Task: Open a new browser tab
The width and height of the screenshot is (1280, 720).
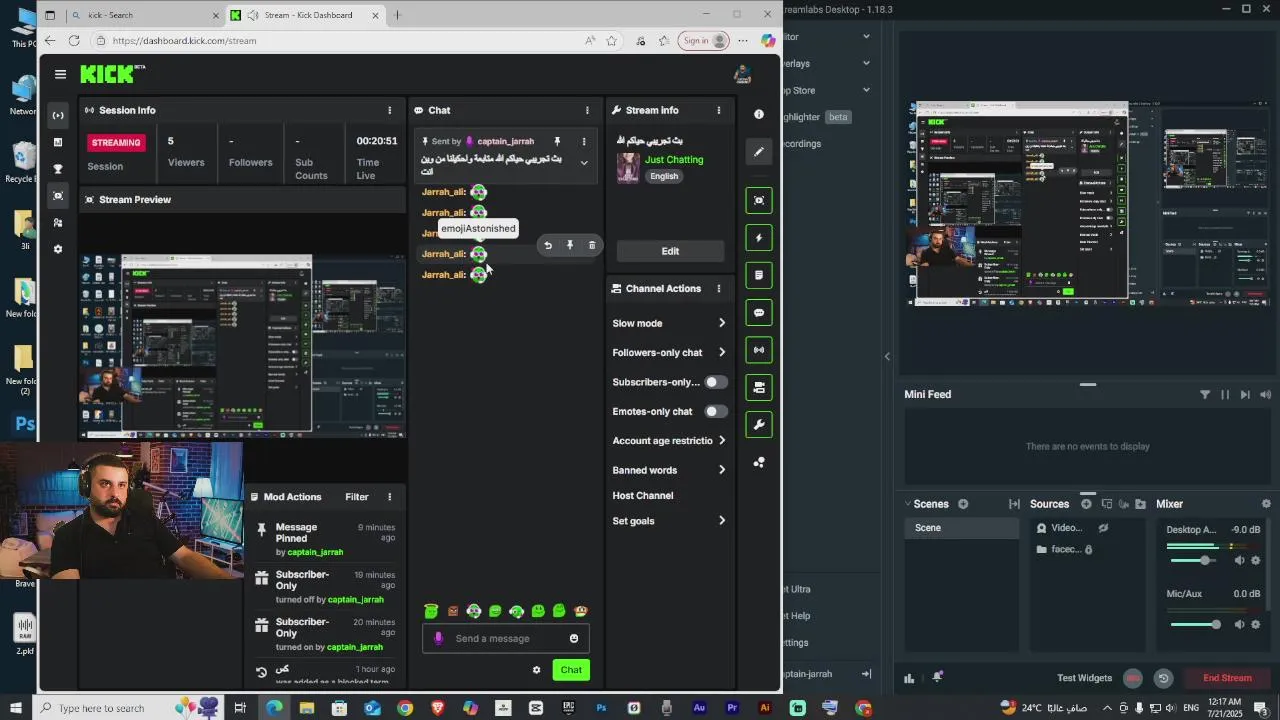Action: click(398, 15)
